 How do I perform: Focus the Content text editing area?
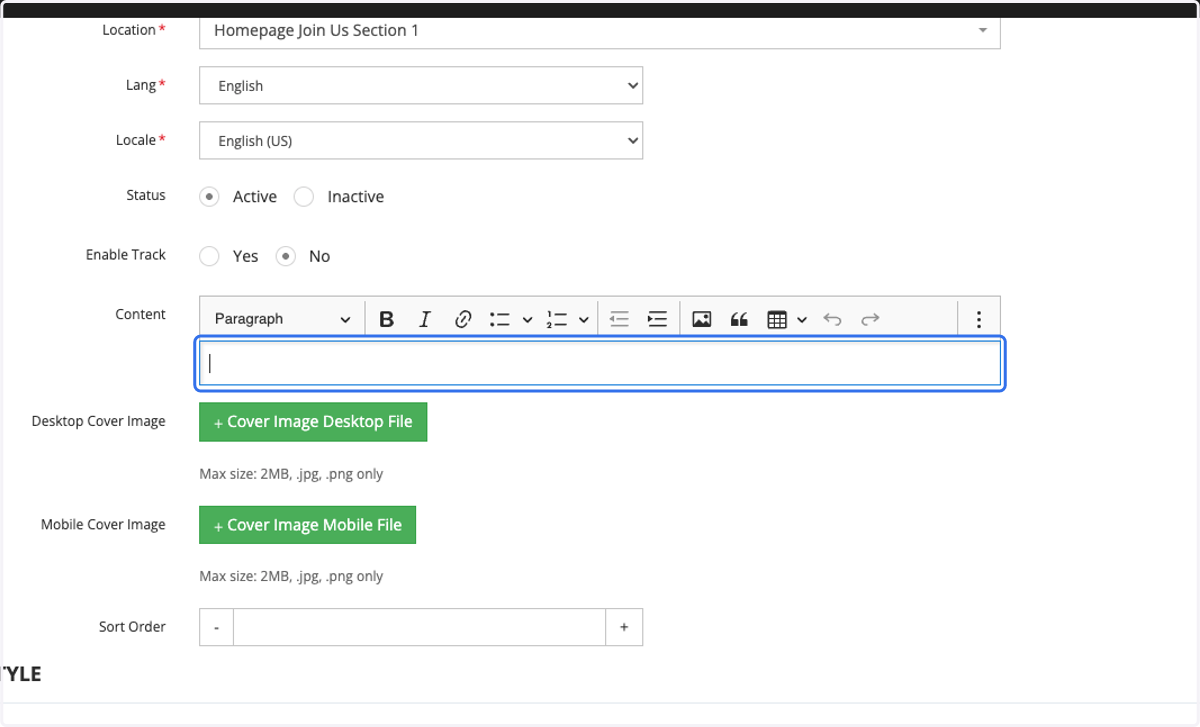(600, 364)
